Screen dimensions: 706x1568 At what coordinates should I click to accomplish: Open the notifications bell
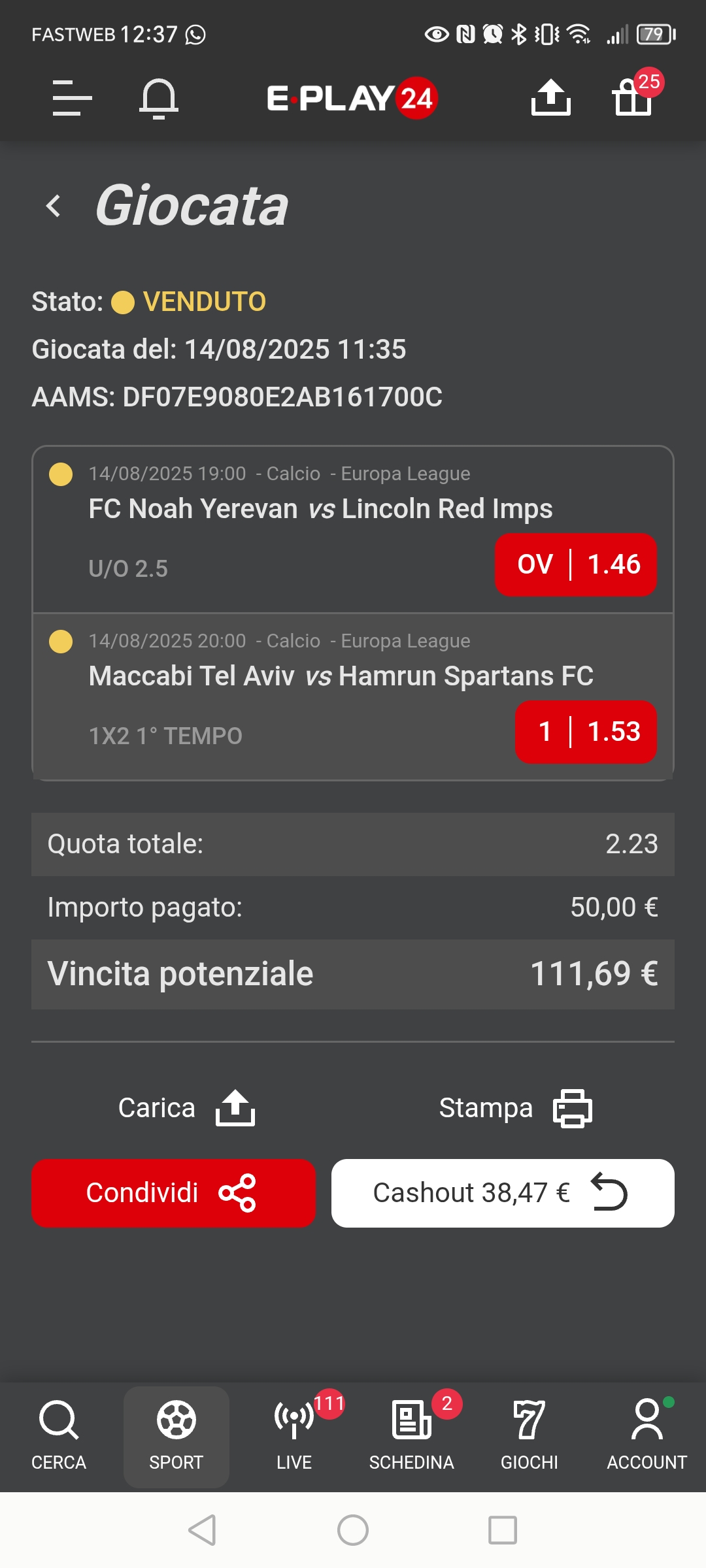click(159, 99)
